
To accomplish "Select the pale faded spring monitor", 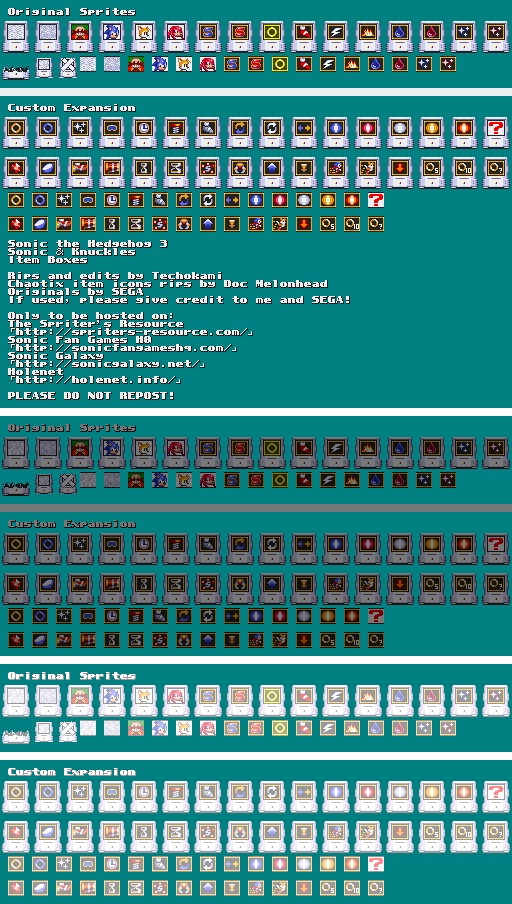I will 177,797.
